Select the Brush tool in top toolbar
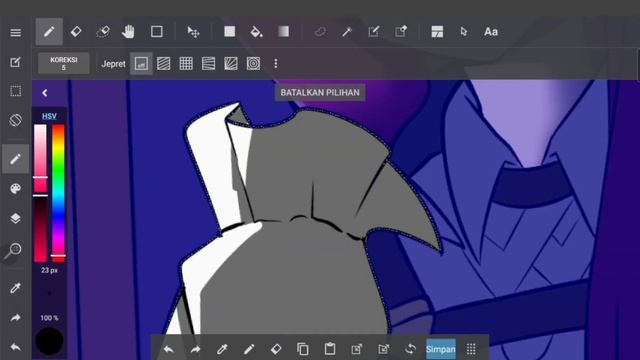The image size is (640, 360). point(49,31)
